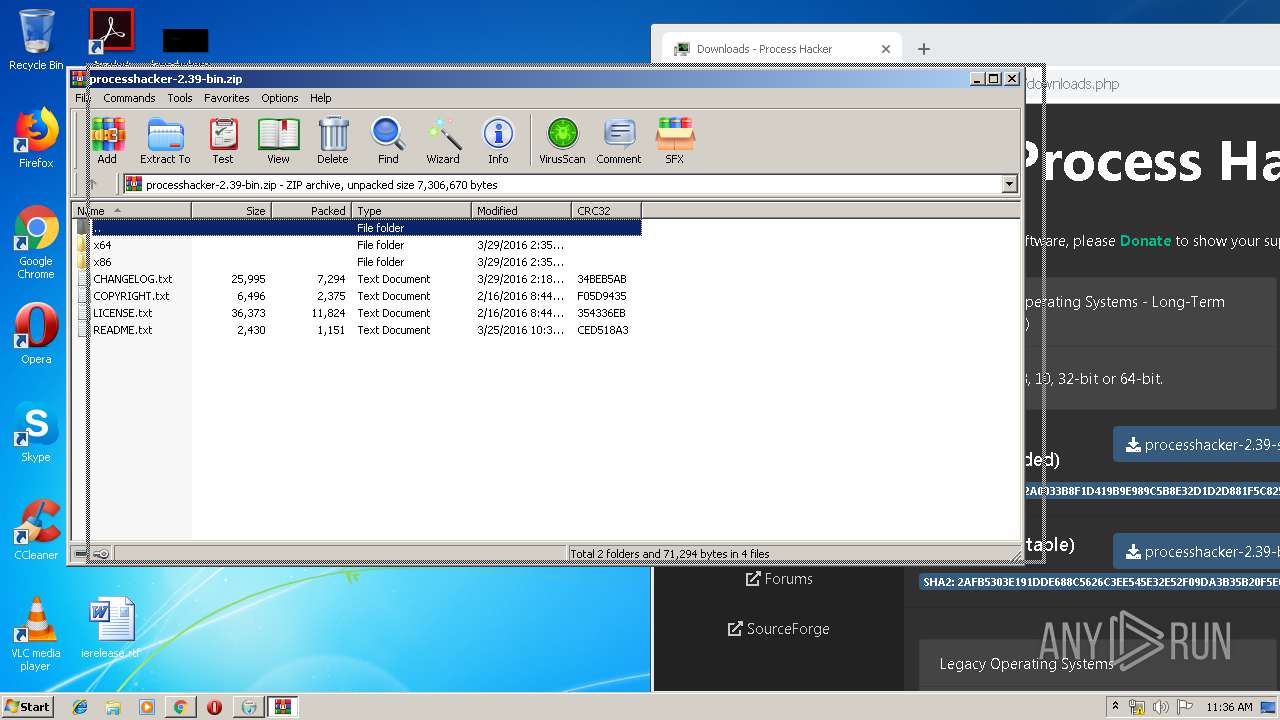Open the Tools menu

pos(180,98)
